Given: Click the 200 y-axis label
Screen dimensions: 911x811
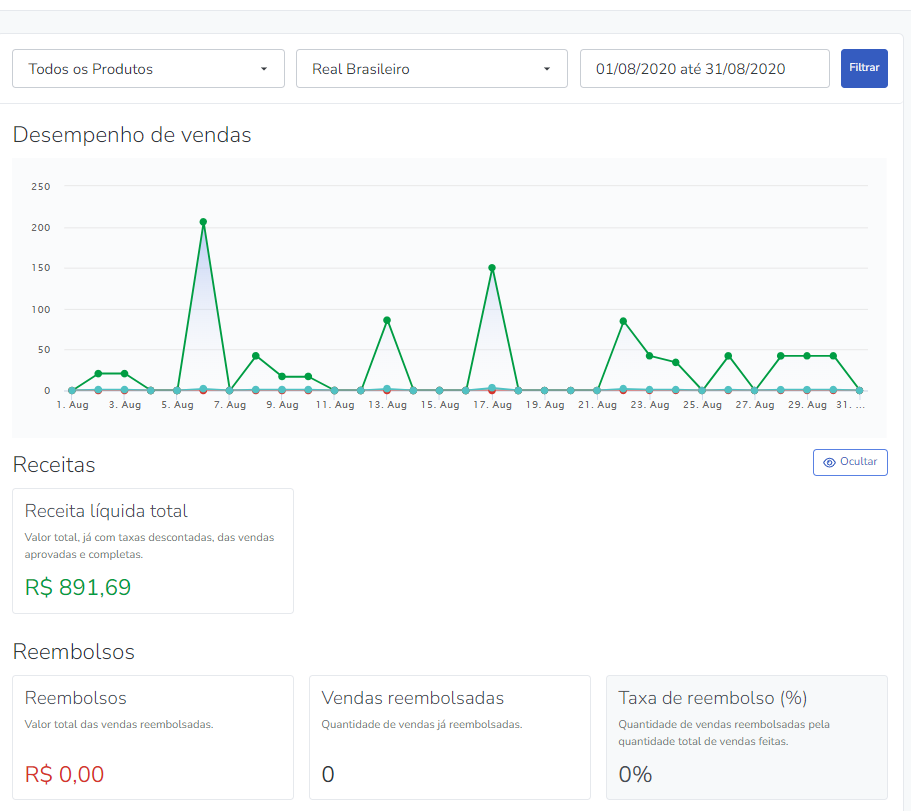Looking at the screenshot, I should pos(41,228).
